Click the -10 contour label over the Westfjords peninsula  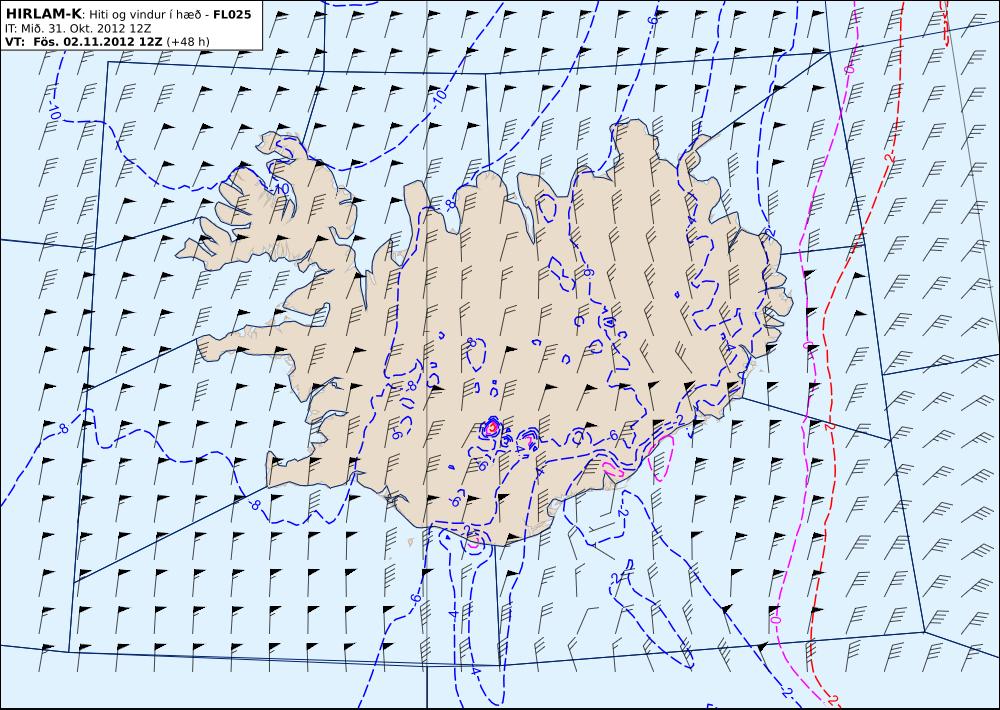(281, 189)
